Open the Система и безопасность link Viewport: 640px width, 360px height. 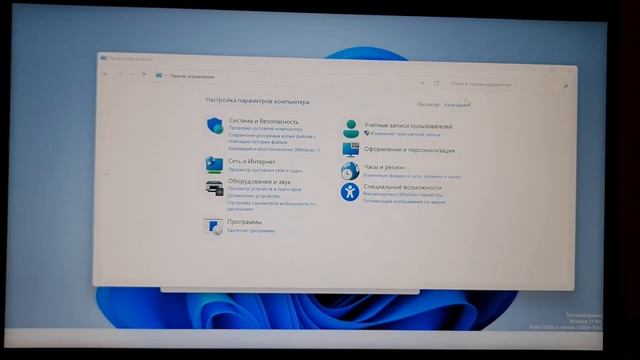coord(263,121)
